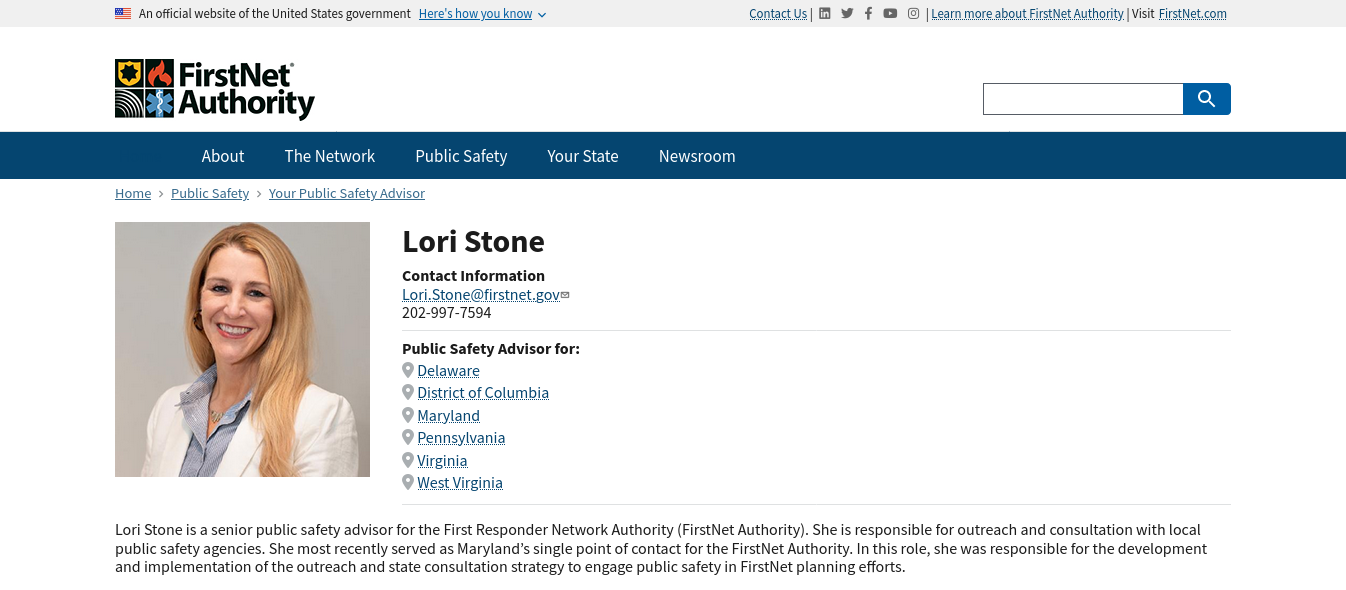Open the Twitter social icon
Viewport: 1346px width, 590px height.
[x=847, y=13]
